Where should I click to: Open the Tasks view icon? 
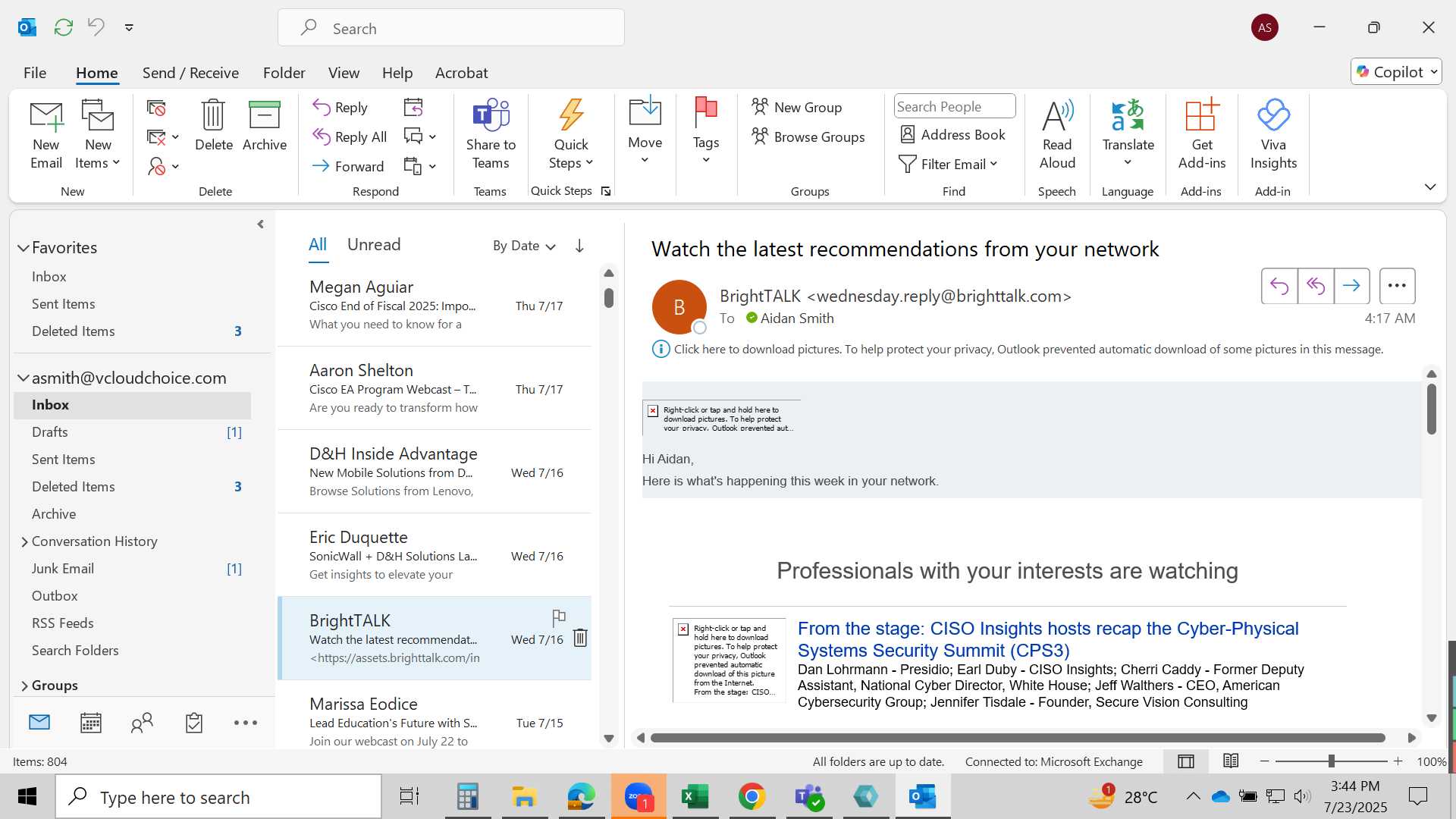(194, 723)
